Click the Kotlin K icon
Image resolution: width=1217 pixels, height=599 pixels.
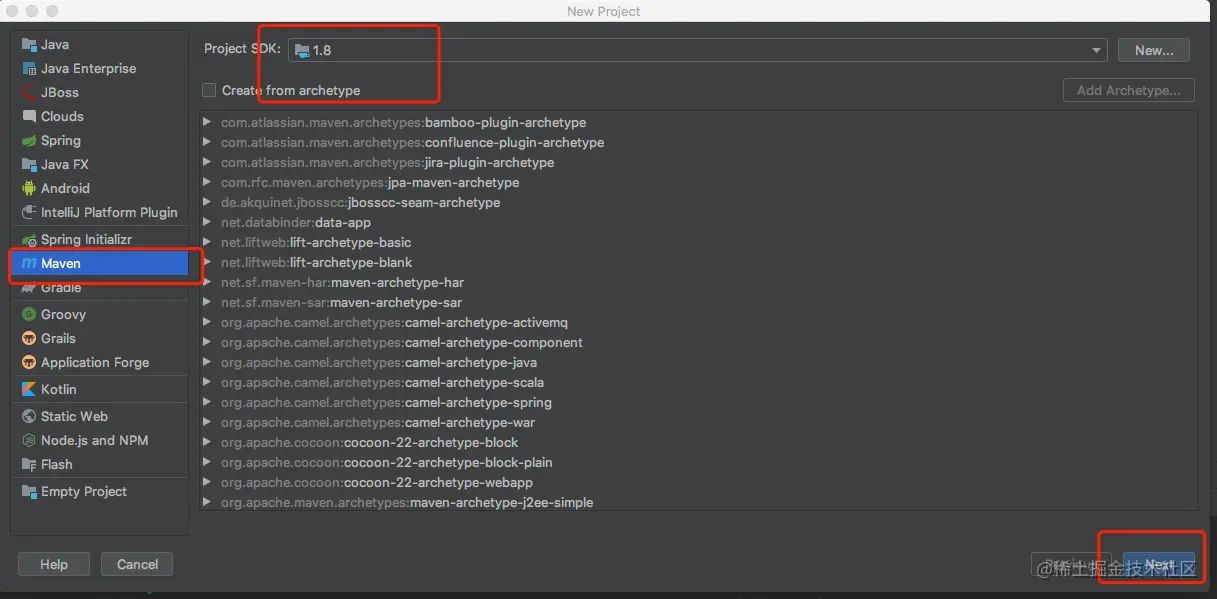29,390
